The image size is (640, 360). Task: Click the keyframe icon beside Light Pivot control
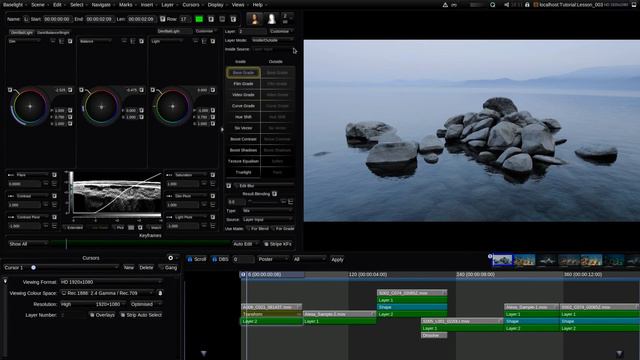(212, 217)
